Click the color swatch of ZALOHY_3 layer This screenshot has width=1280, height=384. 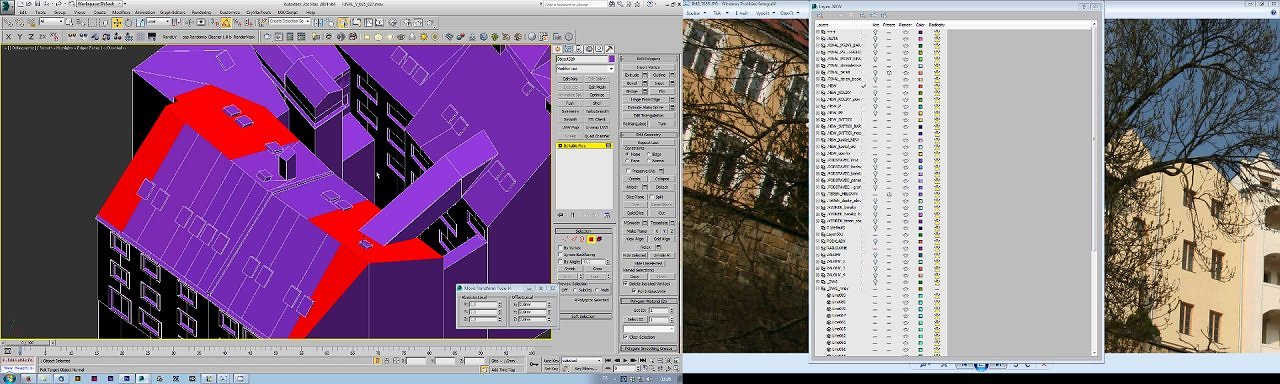point(920,269)
